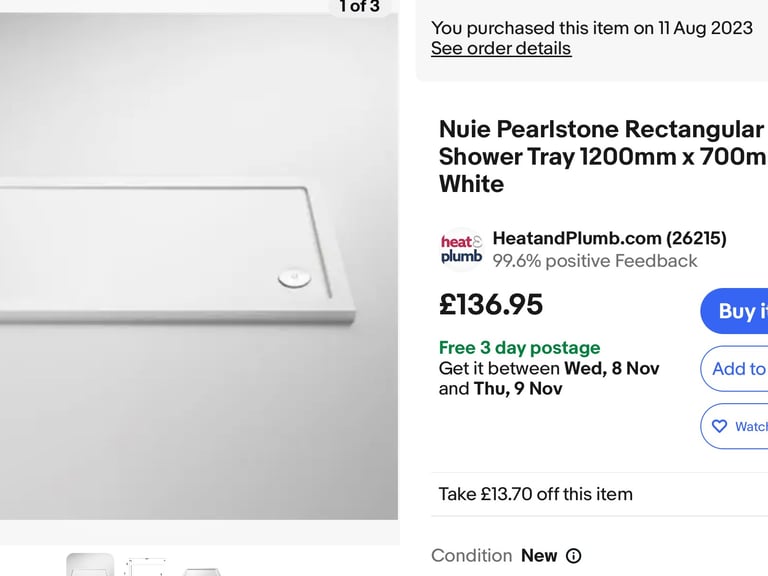This screenshot has height=576, width=768.
Task: View the 99.6% positive Feedback text
Action: [594, 261]
